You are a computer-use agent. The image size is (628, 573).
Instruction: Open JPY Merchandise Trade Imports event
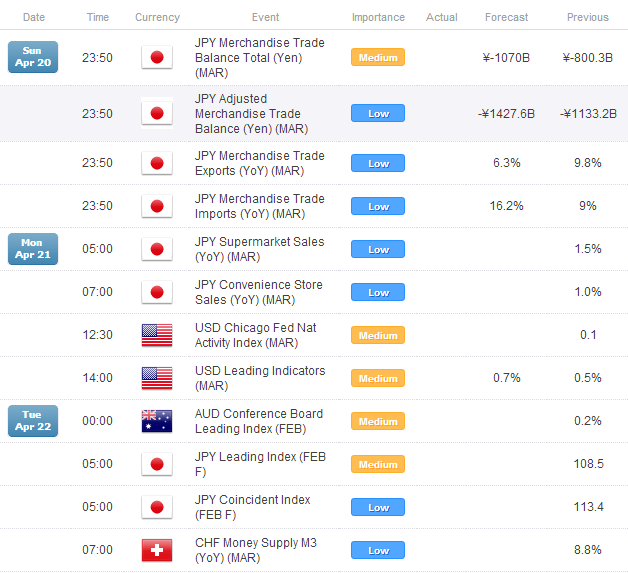pyautogui.click(x=260, y=206)
